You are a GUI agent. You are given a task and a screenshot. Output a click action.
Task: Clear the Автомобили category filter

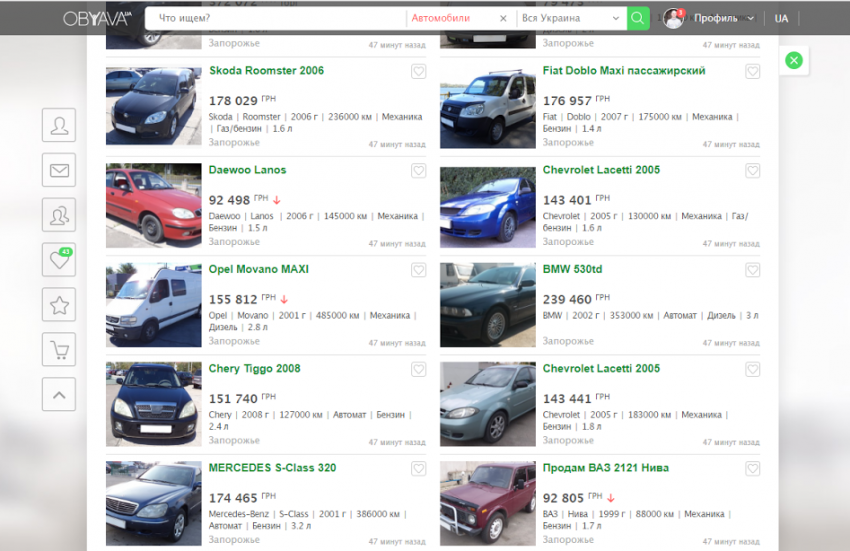tap(503, 18)
